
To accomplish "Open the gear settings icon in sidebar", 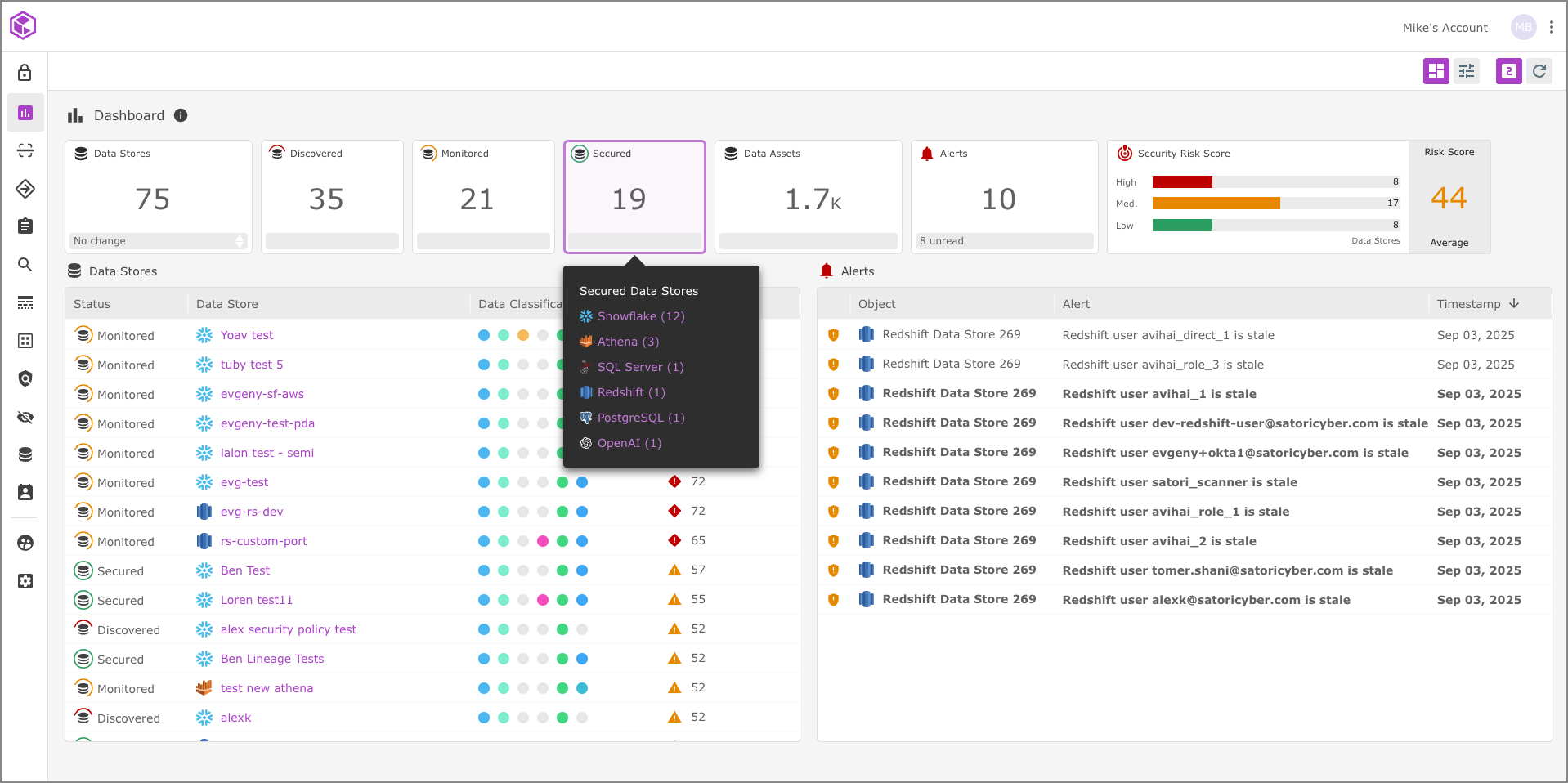I will tap(25, 581).
